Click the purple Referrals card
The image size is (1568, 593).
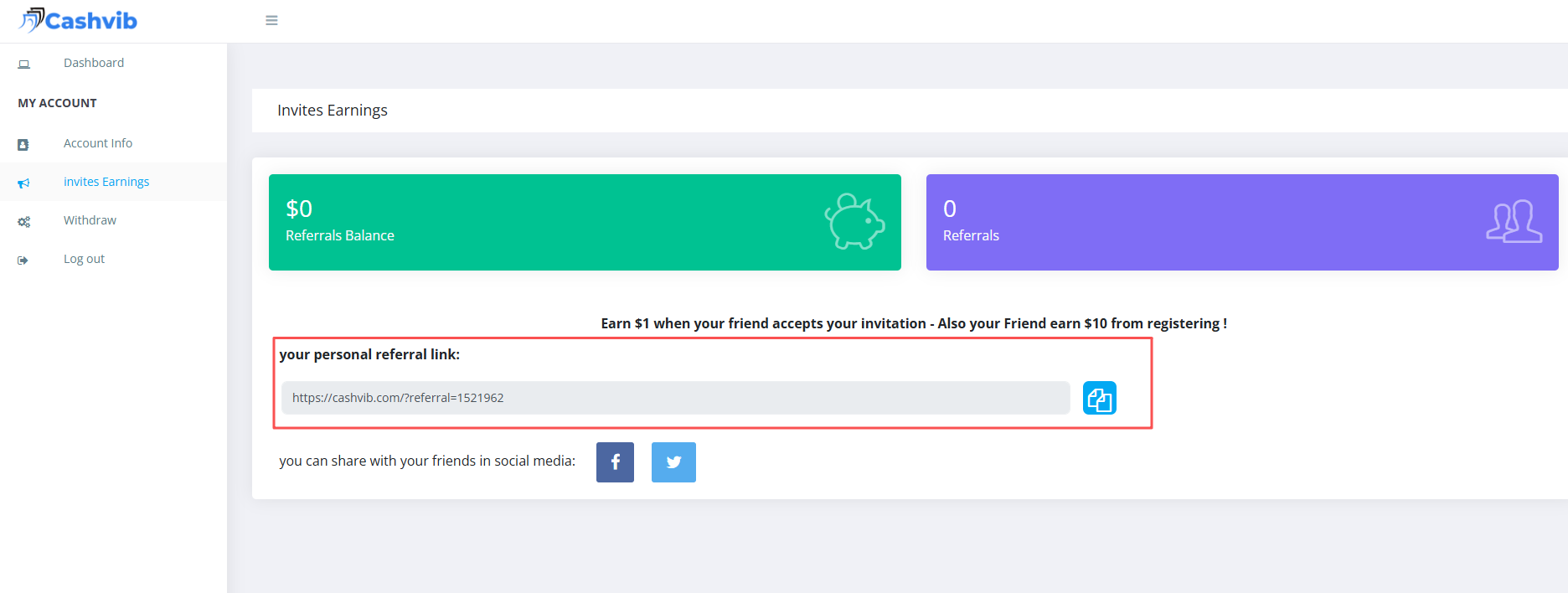1241,222
